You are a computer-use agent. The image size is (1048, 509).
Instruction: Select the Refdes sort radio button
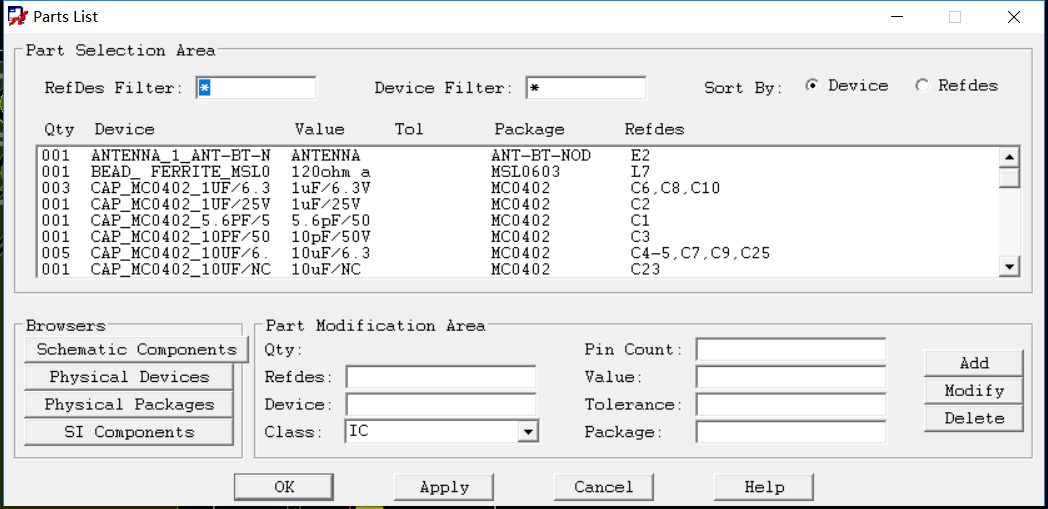click(x=922, y=86)
